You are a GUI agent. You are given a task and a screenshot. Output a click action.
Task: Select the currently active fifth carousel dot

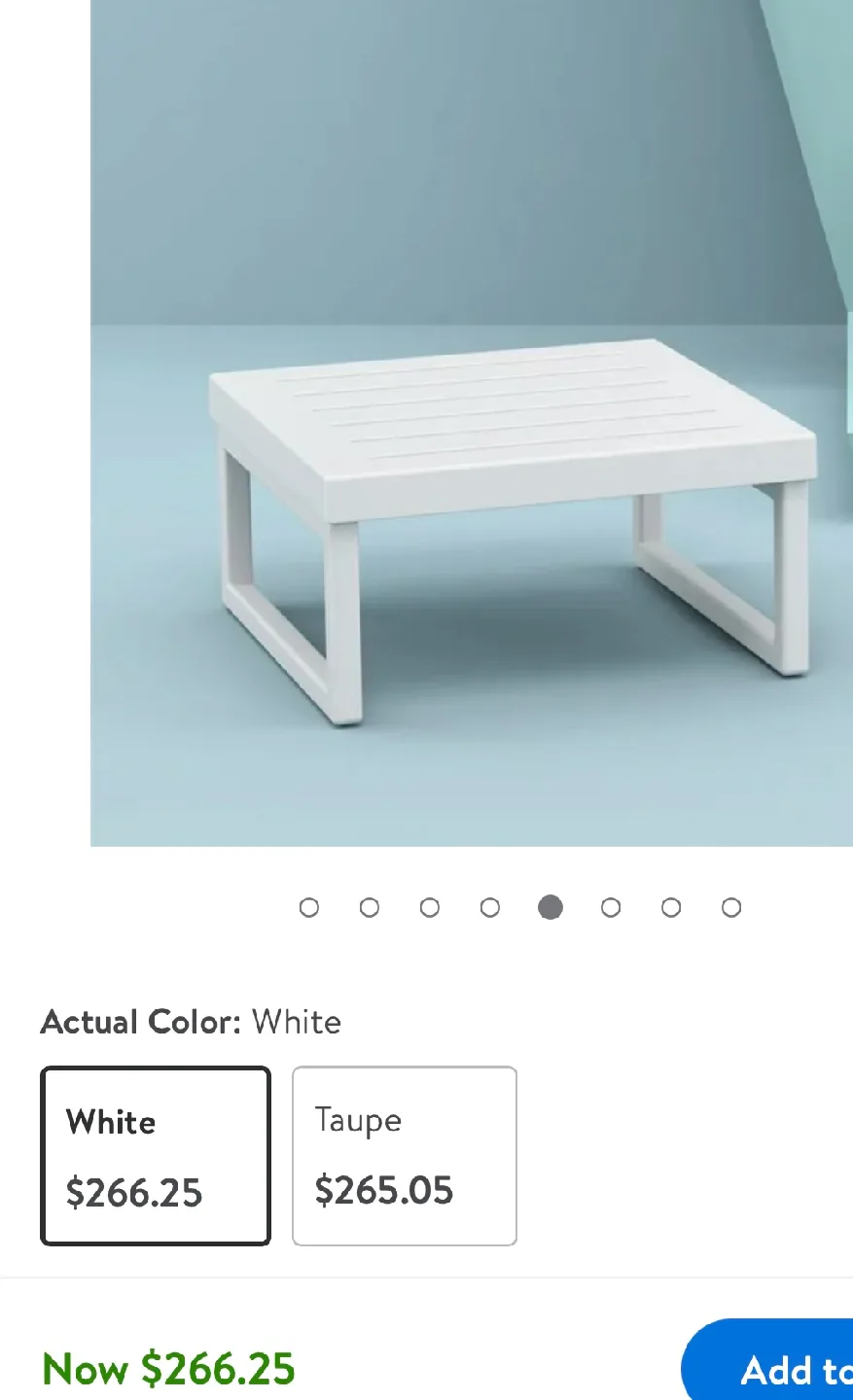click(x=551, y=907)
